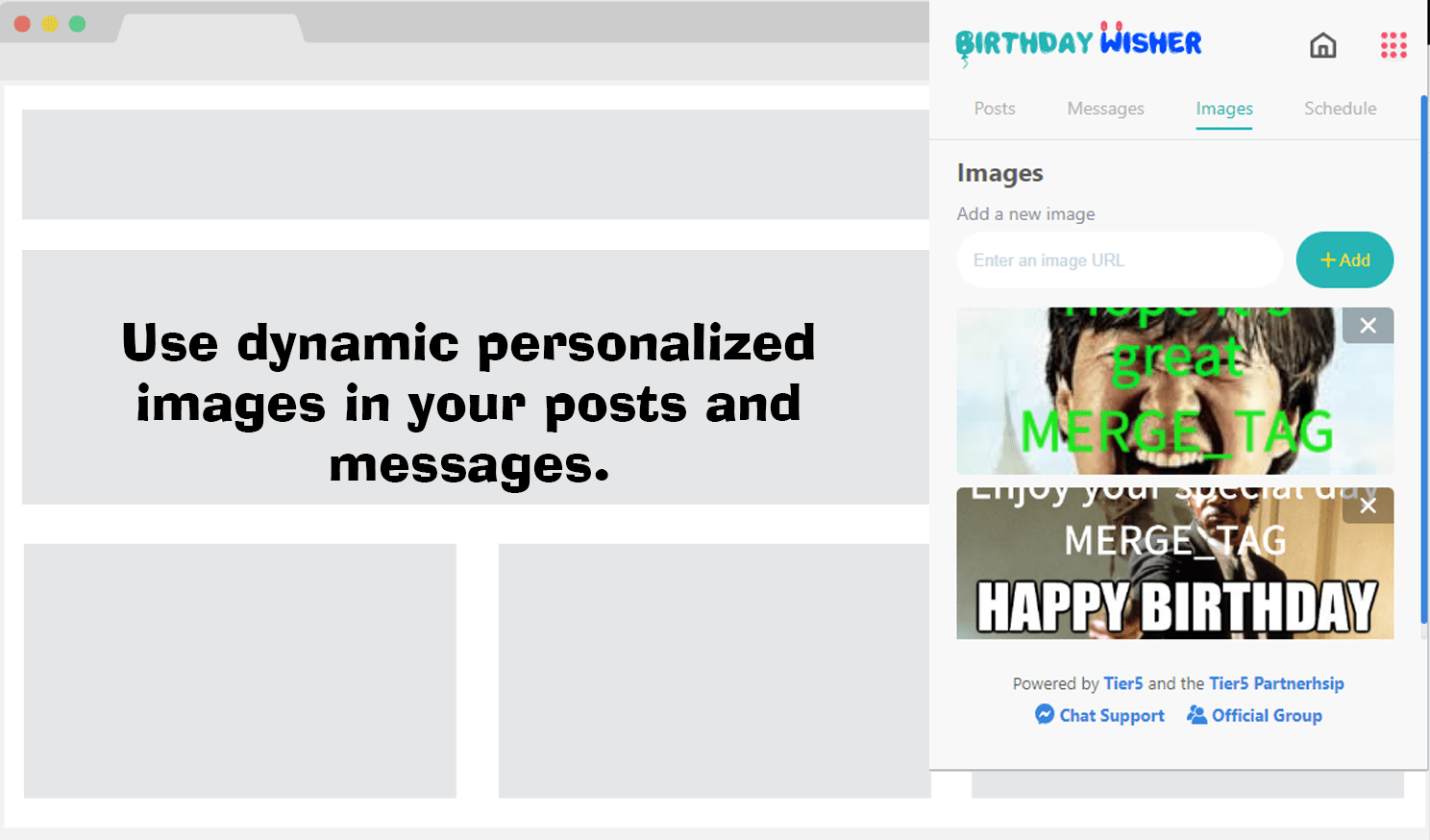Open the Tier5 Partnerhsip link

(x=1276, y=683)
